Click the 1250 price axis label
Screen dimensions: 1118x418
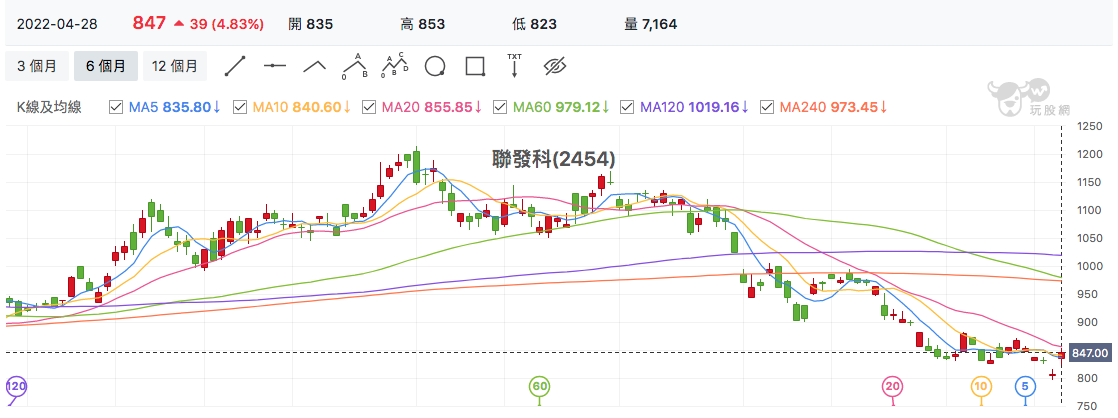(x=1089, y=126)
